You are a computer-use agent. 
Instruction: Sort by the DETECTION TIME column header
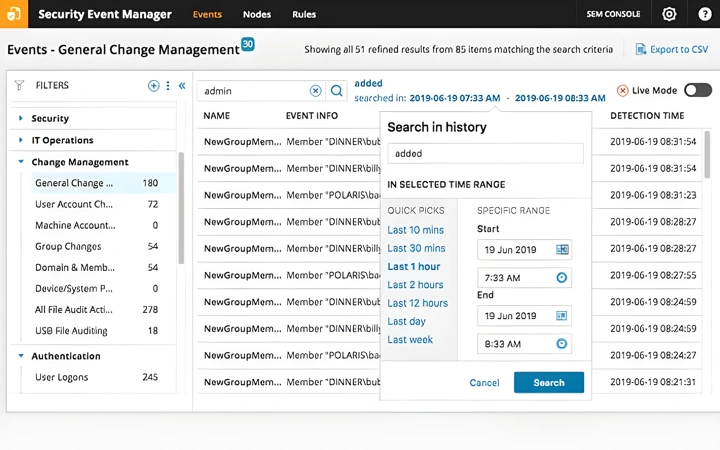[x=647, y=116]
